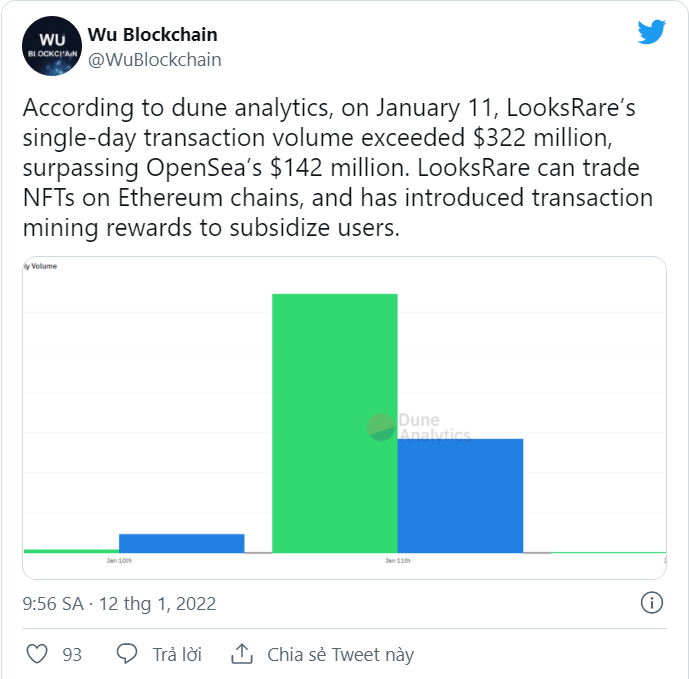Click the 93 likes count
This screenshot has height=679, width=689.
point(72,655)
